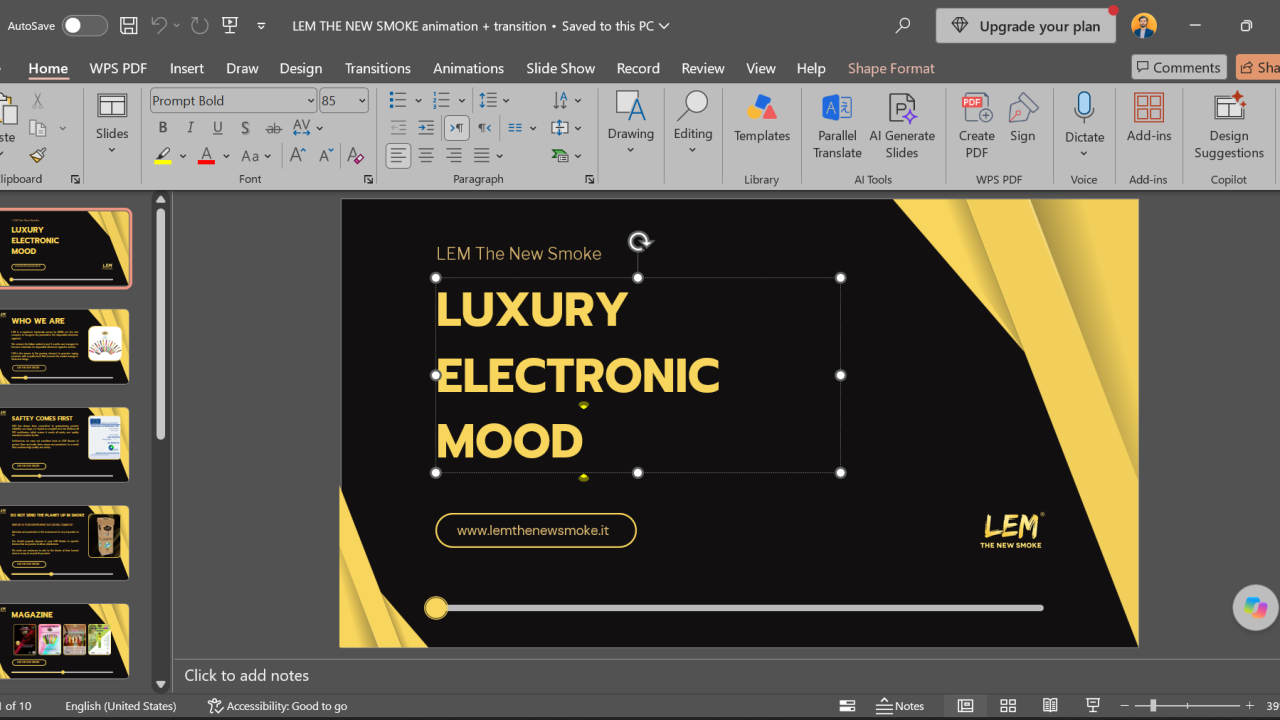The image size is (1280, 720).
Task: Toggle Italic formatting
Action: pyautogui.click(x=190, y=128)
